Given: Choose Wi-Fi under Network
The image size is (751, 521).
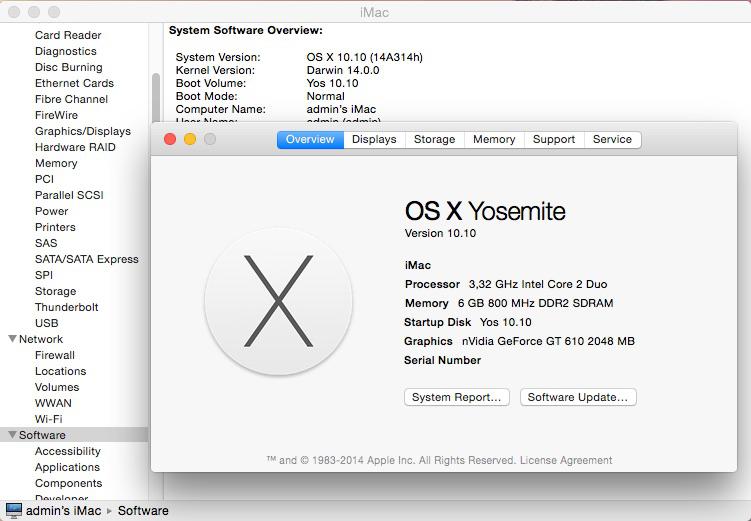Looking at the screenshot, I should point(48,419).
